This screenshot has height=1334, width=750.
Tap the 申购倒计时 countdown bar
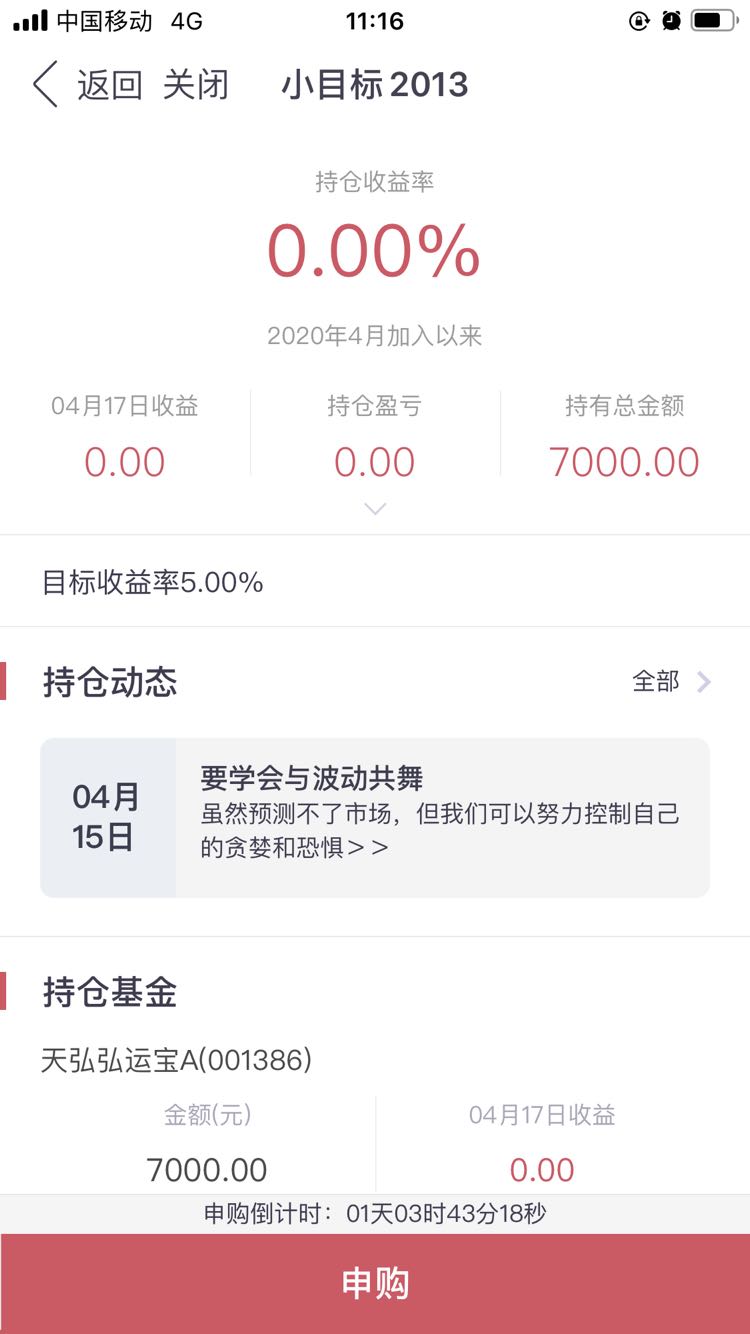(375, 1214)
